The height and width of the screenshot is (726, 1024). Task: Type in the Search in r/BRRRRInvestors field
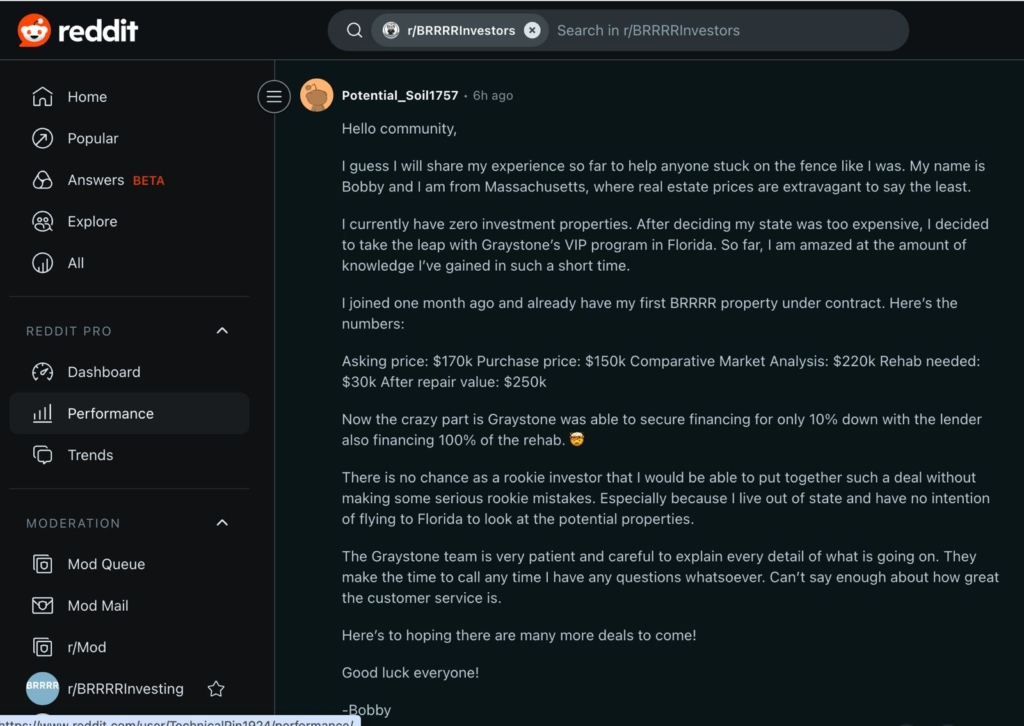tap(720, 30)
